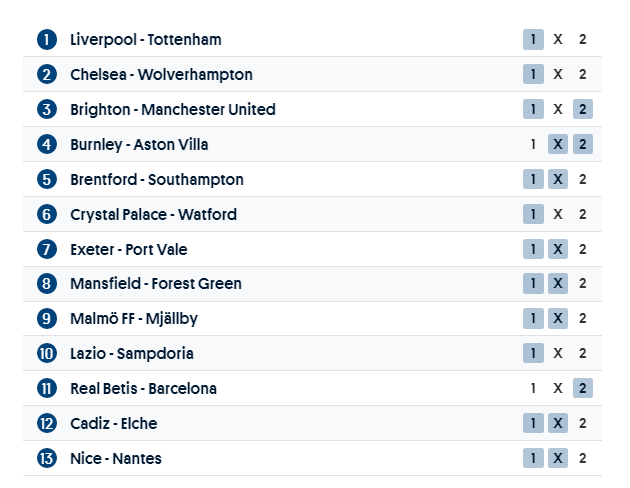Toggle away win for Exeter - Port Vale
The width and height of the screenshot is (630, 488).
(x=583, y=249)
